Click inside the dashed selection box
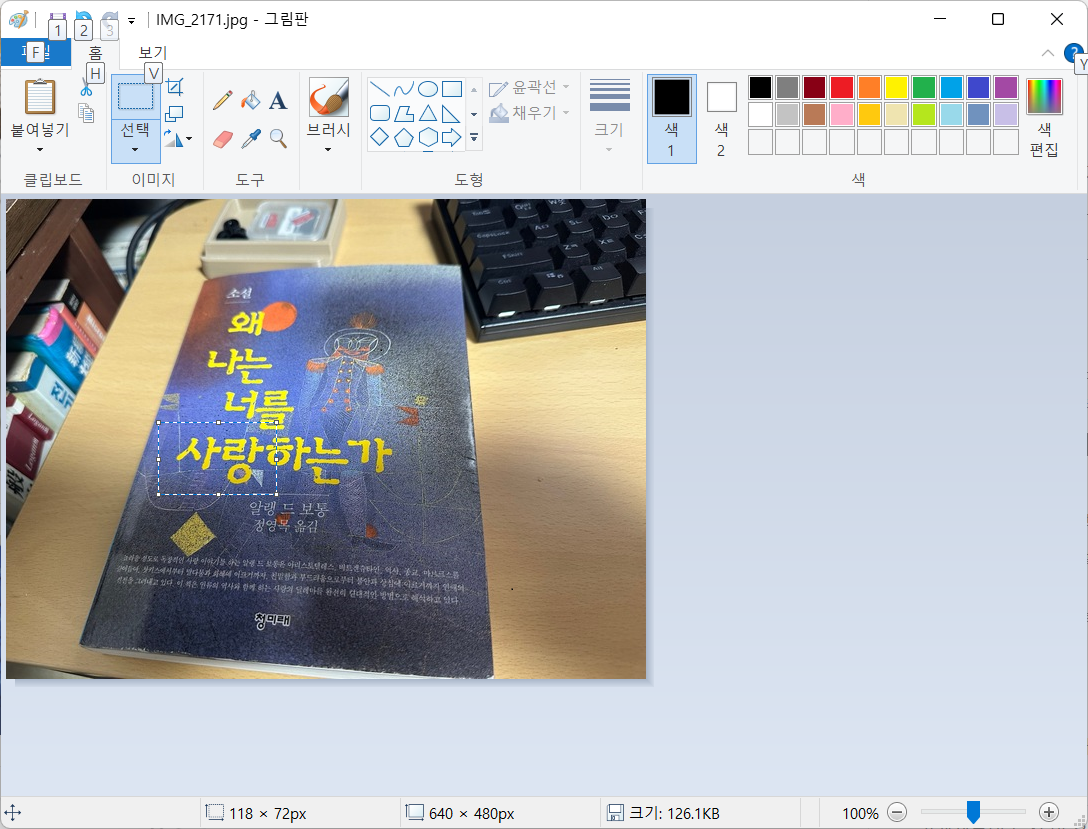1088x829 pixels. (x=218, y=459)
